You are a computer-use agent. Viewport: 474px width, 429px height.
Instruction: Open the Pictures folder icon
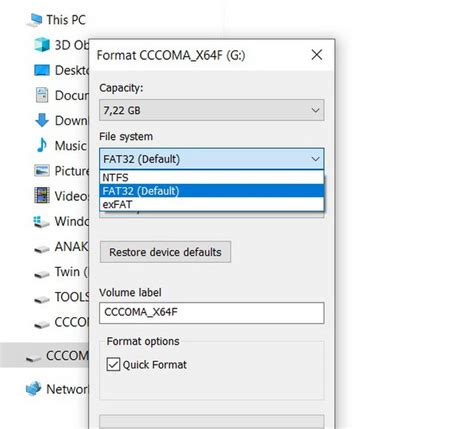42,171
